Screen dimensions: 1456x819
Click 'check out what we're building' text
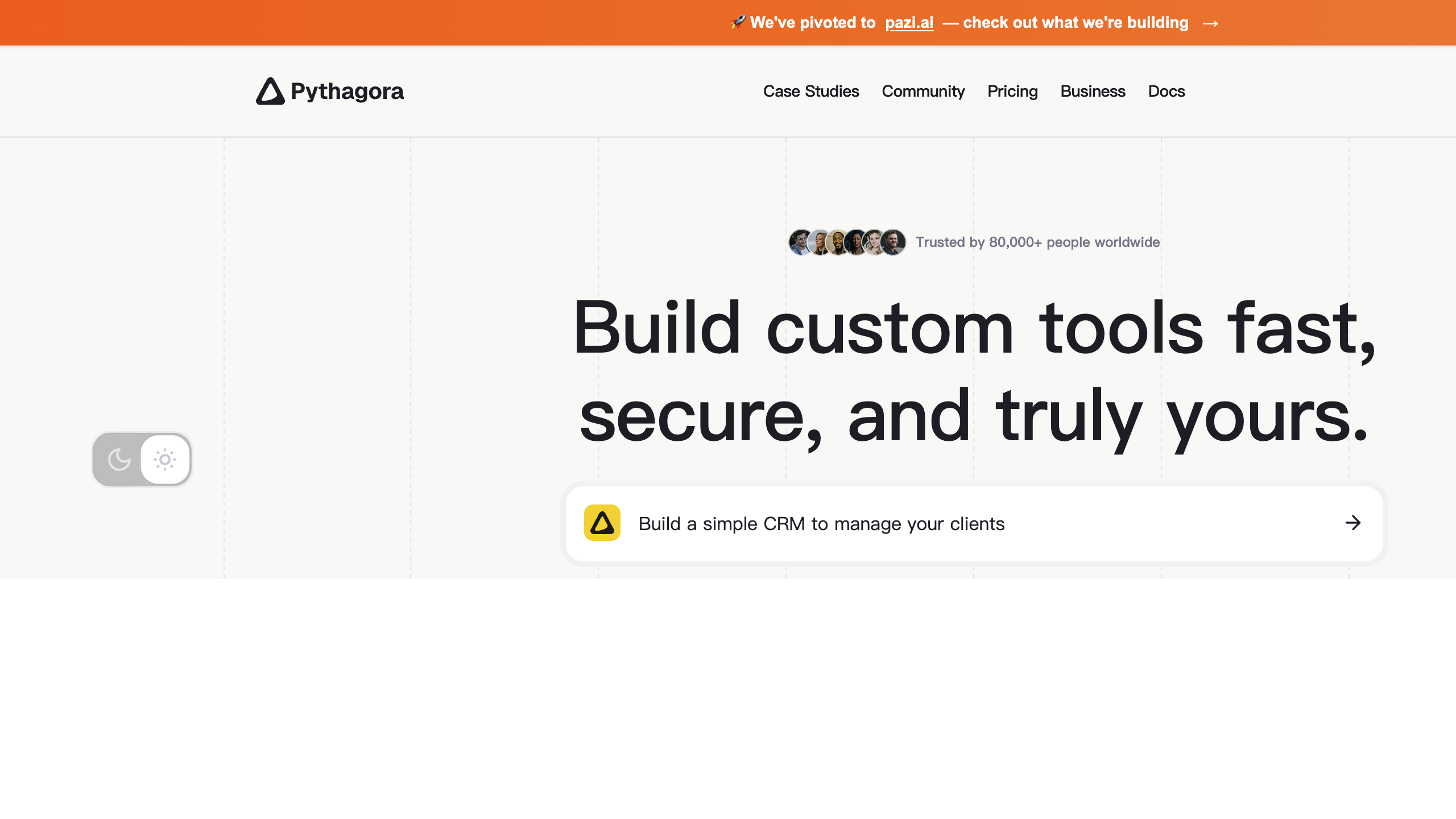click(x=1076, y=23)
